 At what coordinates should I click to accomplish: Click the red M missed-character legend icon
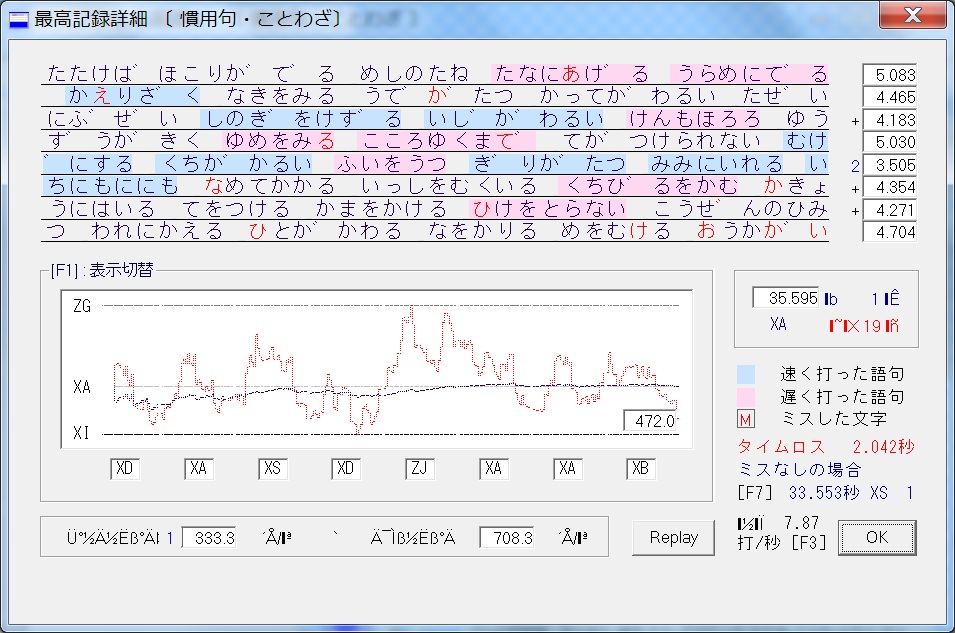pyautogui.click(x=745, y=419)
